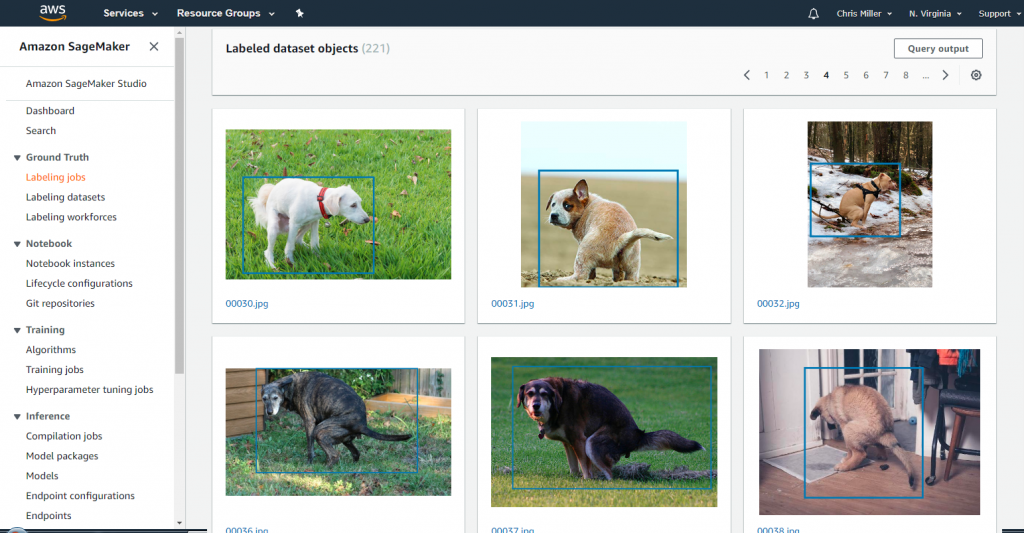
Task: Select Labeling jobs in sidebar
Action: [56, 177]
